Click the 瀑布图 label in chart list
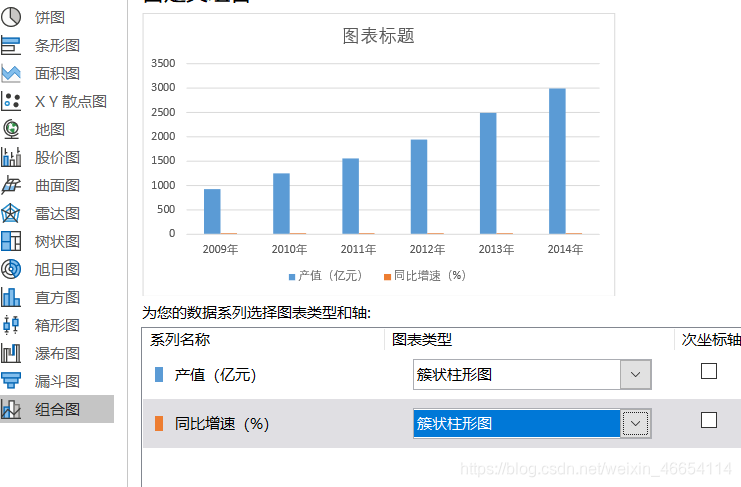The height and width of the screenshot is (487, 741). point(57,353)
